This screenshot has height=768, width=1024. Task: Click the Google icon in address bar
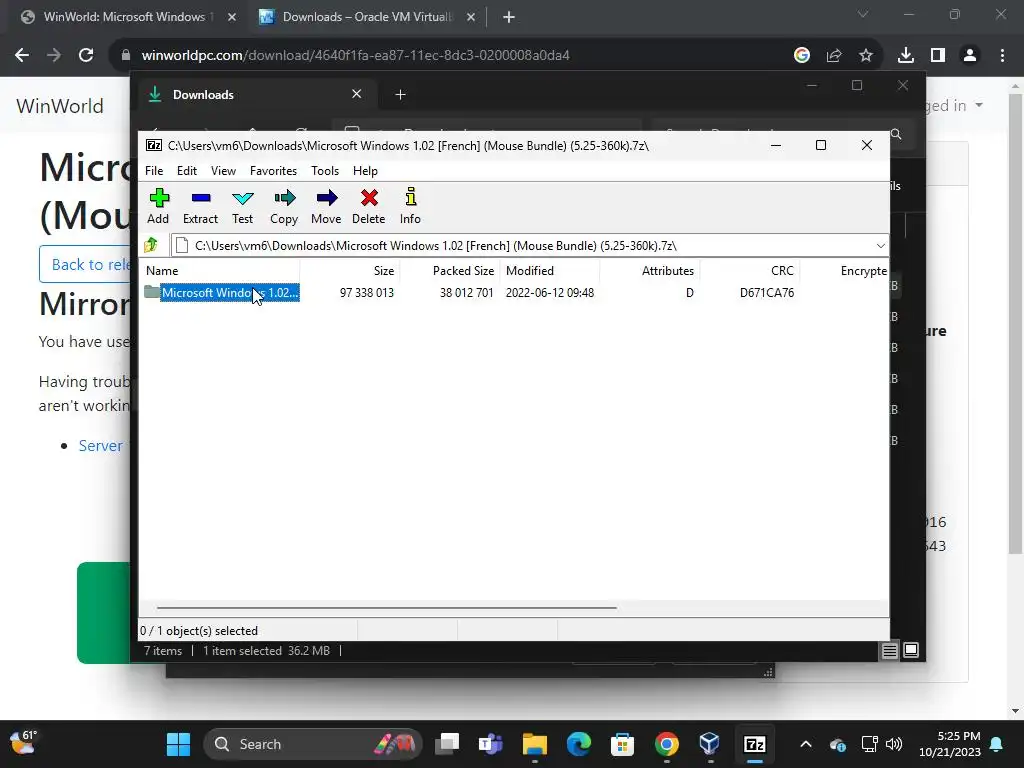tap(801, 56)
